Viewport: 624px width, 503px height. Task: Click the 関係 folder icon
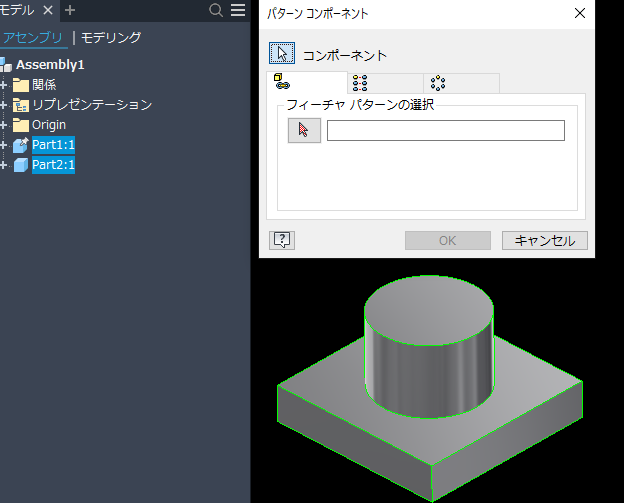[x=21, y=85]
